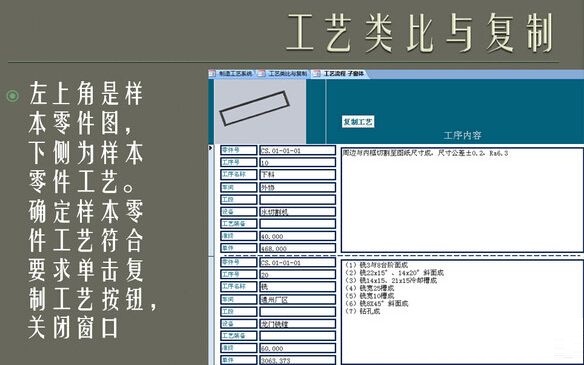Click empty 工艺装备 field in first record
The height and width of the screenshot is (365, 584).
[297, 224]
